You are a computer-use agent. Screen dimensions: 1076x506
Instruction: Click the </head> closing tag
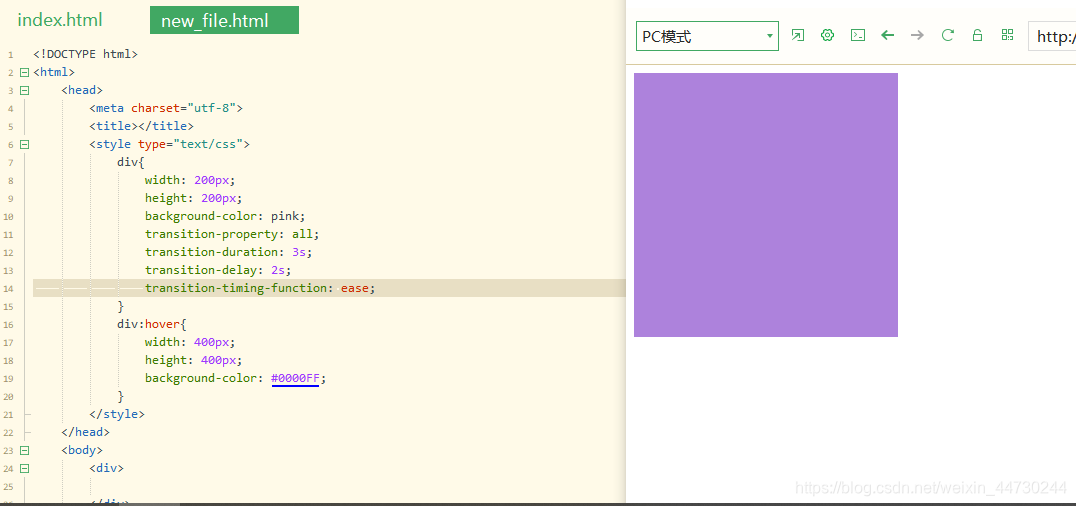click(x=85, y=432)
